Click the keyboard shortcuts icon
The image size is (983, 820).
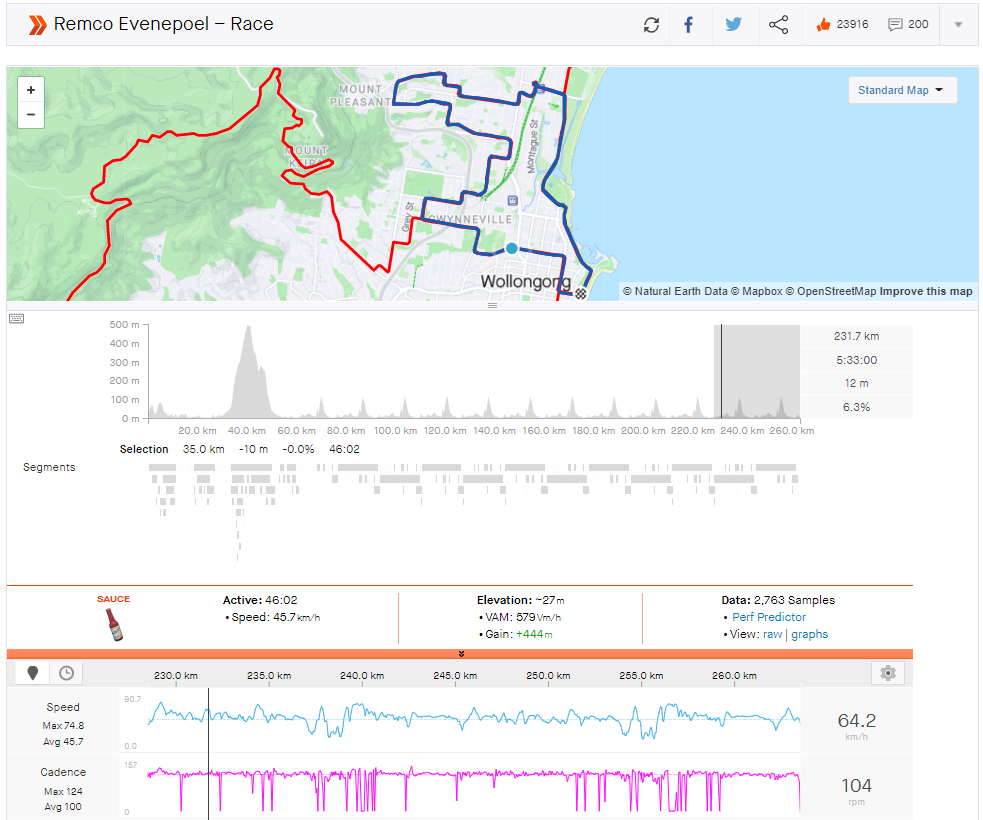click(x=16, y=318)
